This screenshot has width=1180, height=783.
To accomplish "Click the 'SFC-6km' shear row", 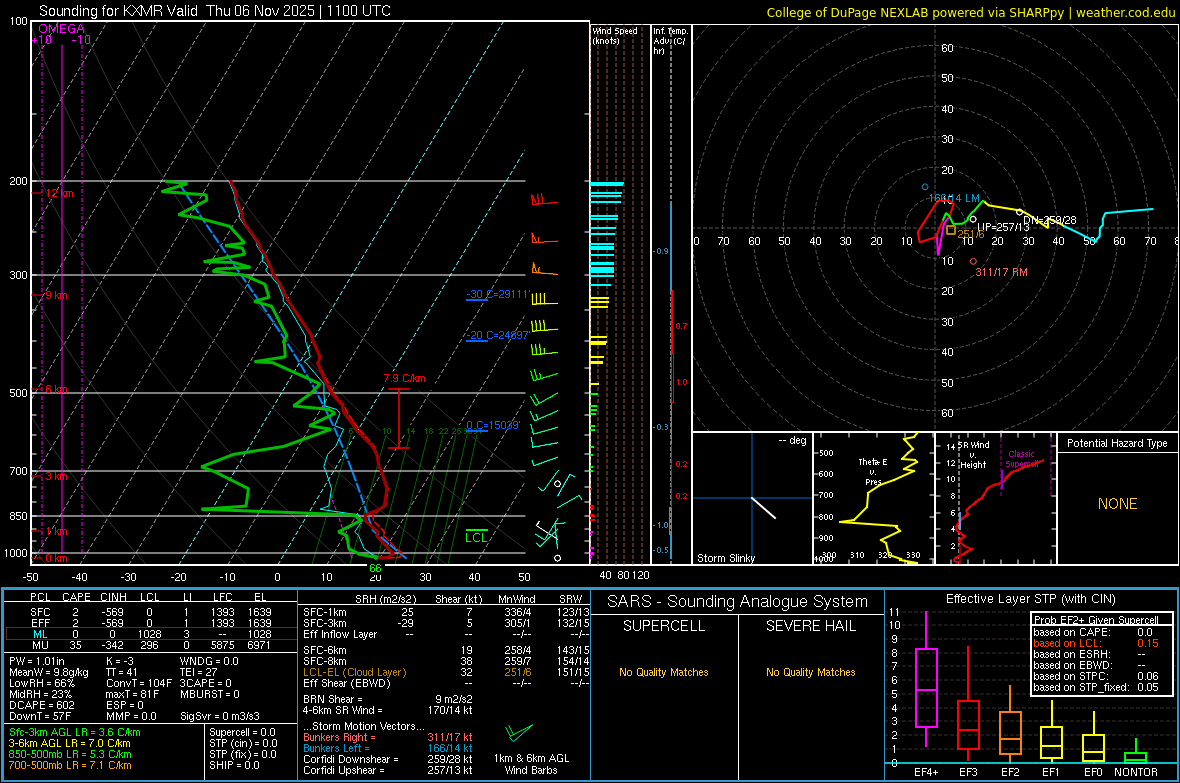I will click(446, 650).
